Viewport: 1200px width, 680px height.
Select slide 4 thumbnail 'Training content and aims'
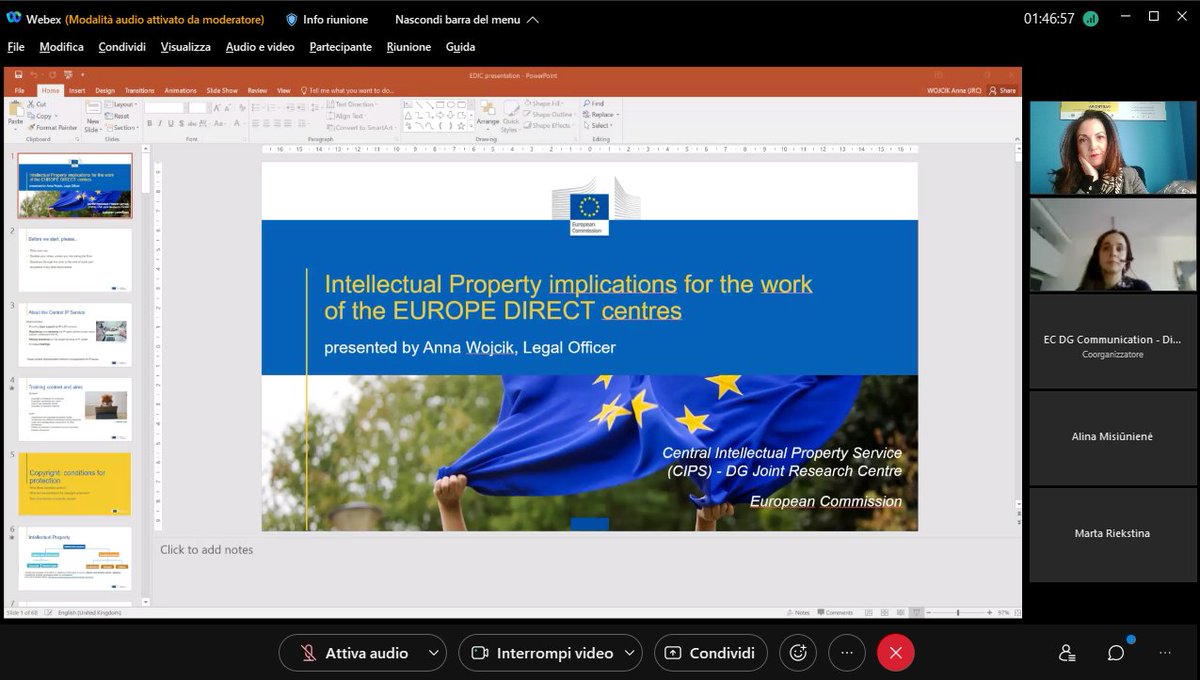point(75,409)
